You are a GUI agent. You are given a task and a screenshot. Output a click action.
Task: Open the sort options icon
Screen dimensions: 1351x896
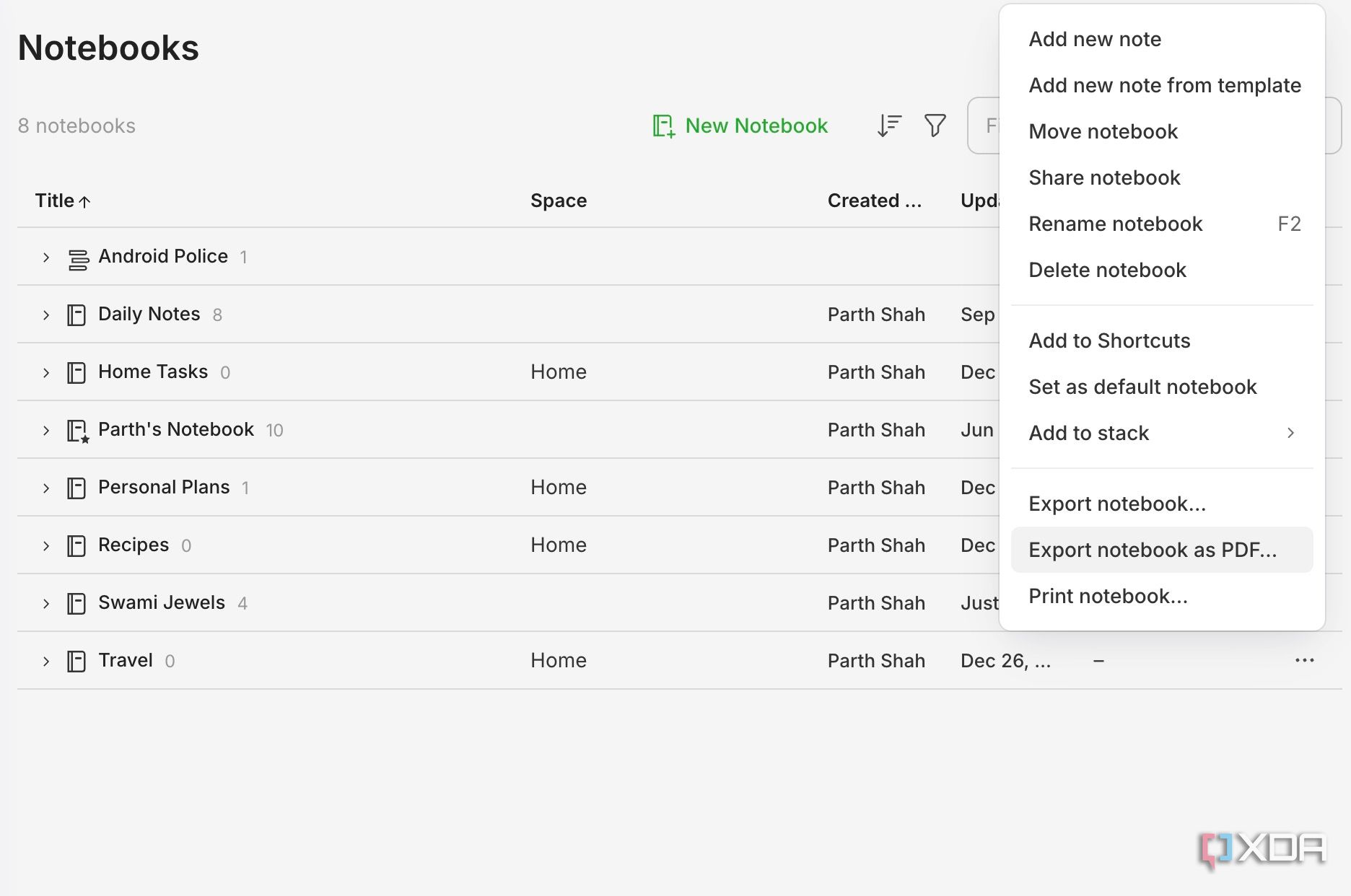(x=889, y=126)
